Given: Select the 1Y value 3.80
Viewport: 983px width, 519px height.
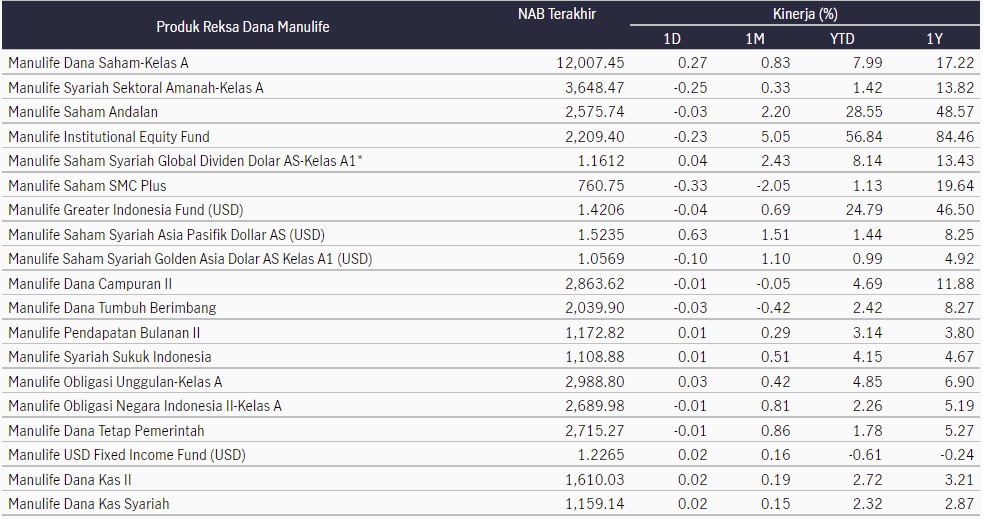Looking at the screenshot, I should click(960, 333).
